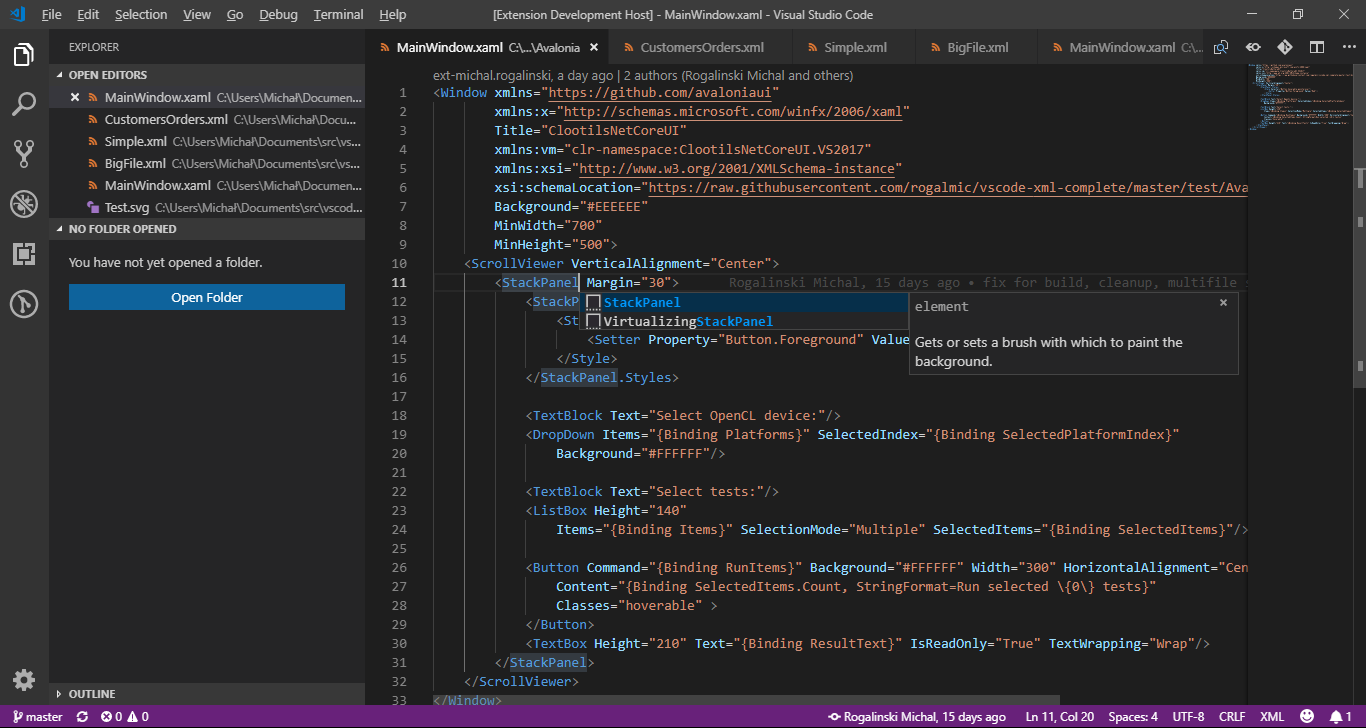Click the master branch in the status bar

[x=37, y=716]
